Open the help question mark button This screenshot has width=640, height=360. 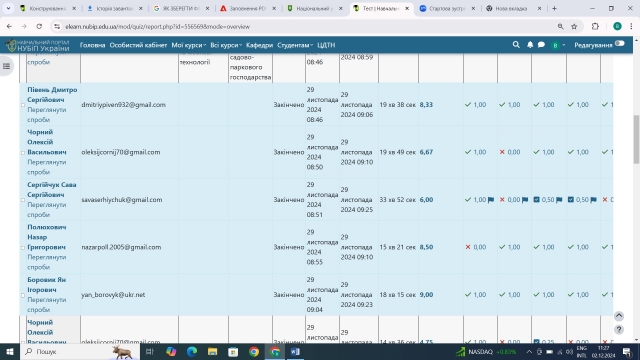click(x=619, y=329)
